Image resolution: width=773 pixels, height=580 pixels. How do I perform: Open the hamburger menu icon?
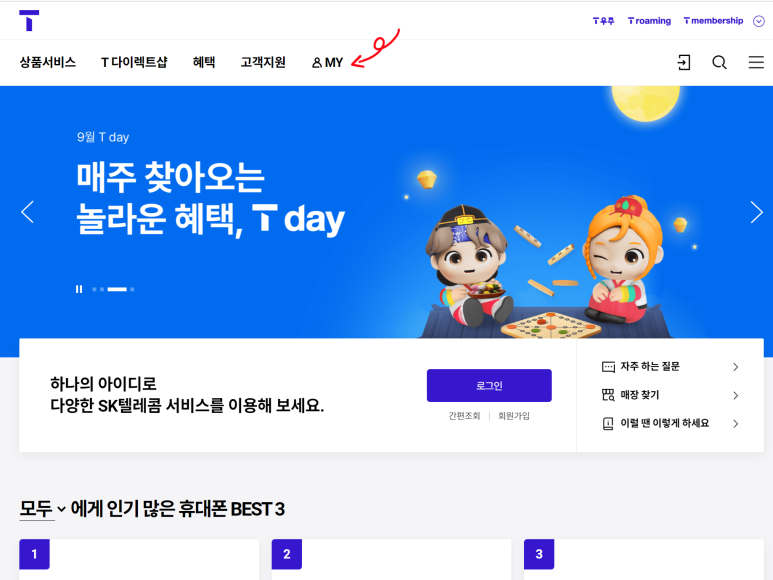[756, 62]
